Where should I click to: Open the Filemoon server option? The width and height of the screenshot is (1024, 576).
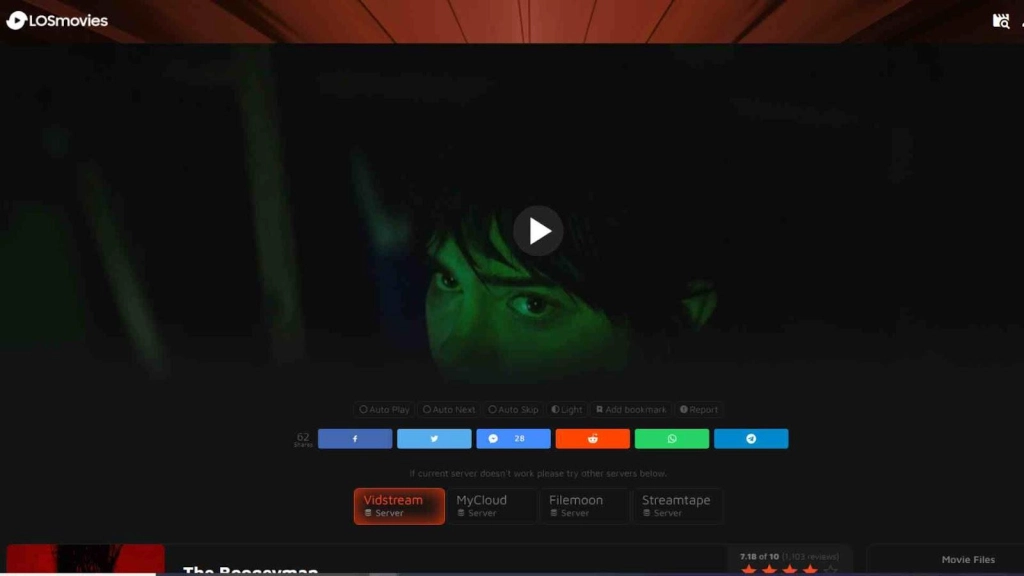584,506
